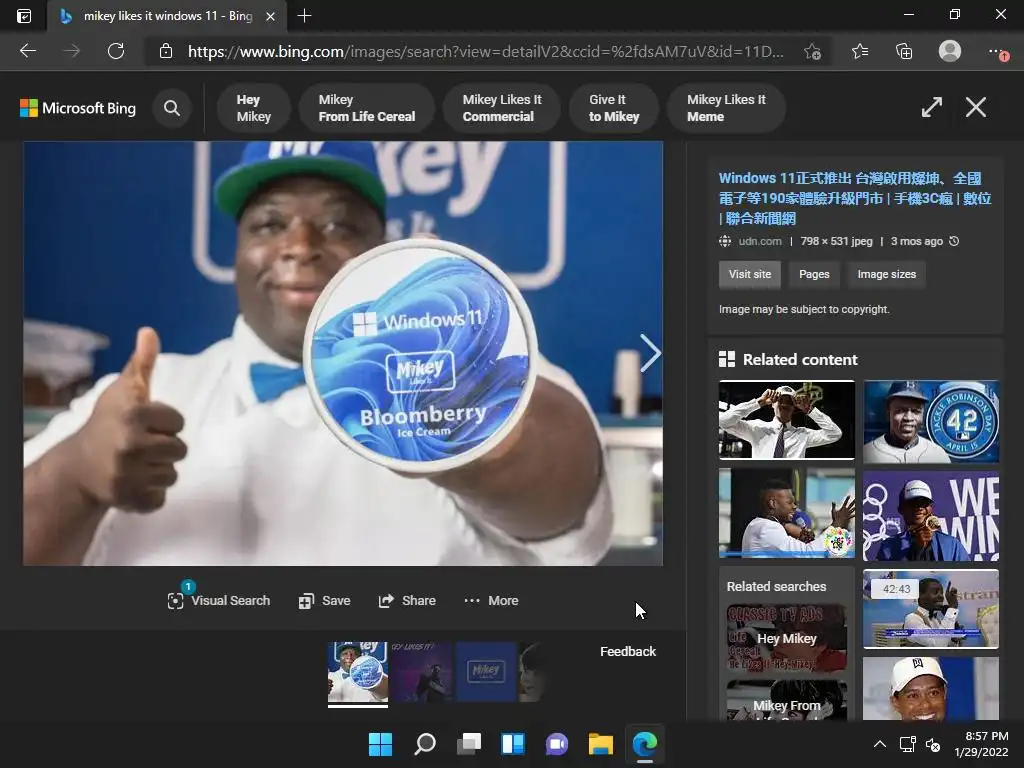Open the network status tray icon
Viewport: 1024px width, 768px height.
pos(907,744)
